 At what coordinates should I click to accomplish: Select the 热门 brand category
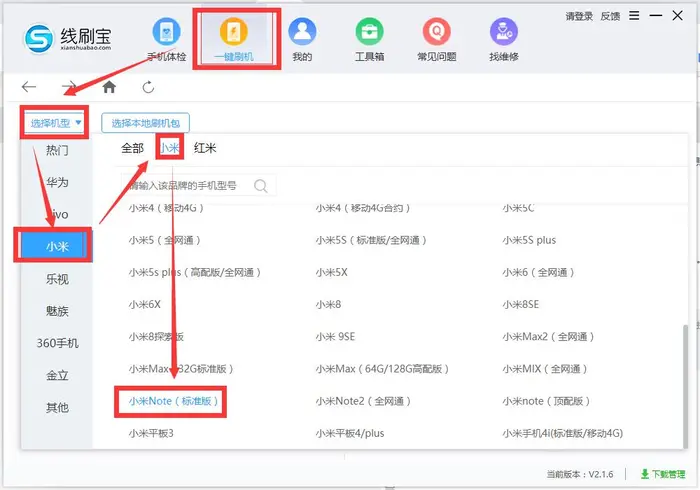tap(57, 150)
